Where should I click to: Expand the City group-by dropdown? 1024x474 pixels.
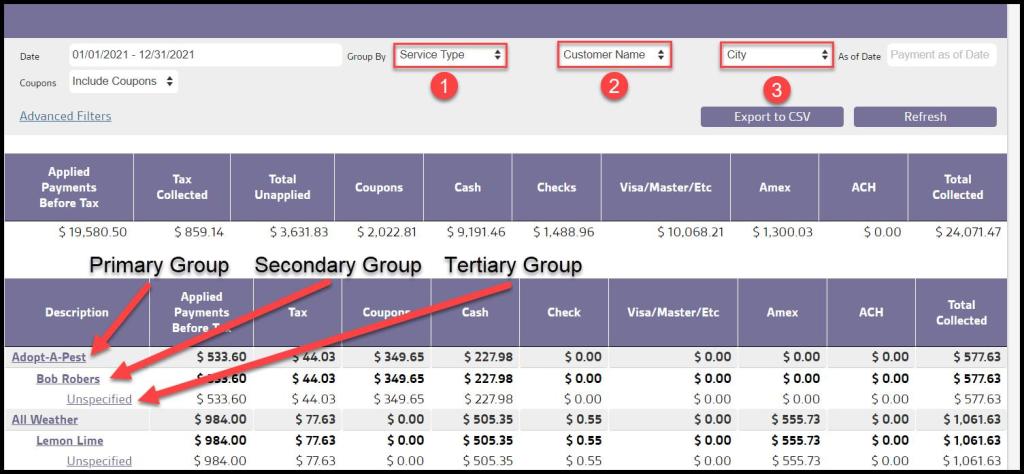pyautogui.click(x=777, y=55)
